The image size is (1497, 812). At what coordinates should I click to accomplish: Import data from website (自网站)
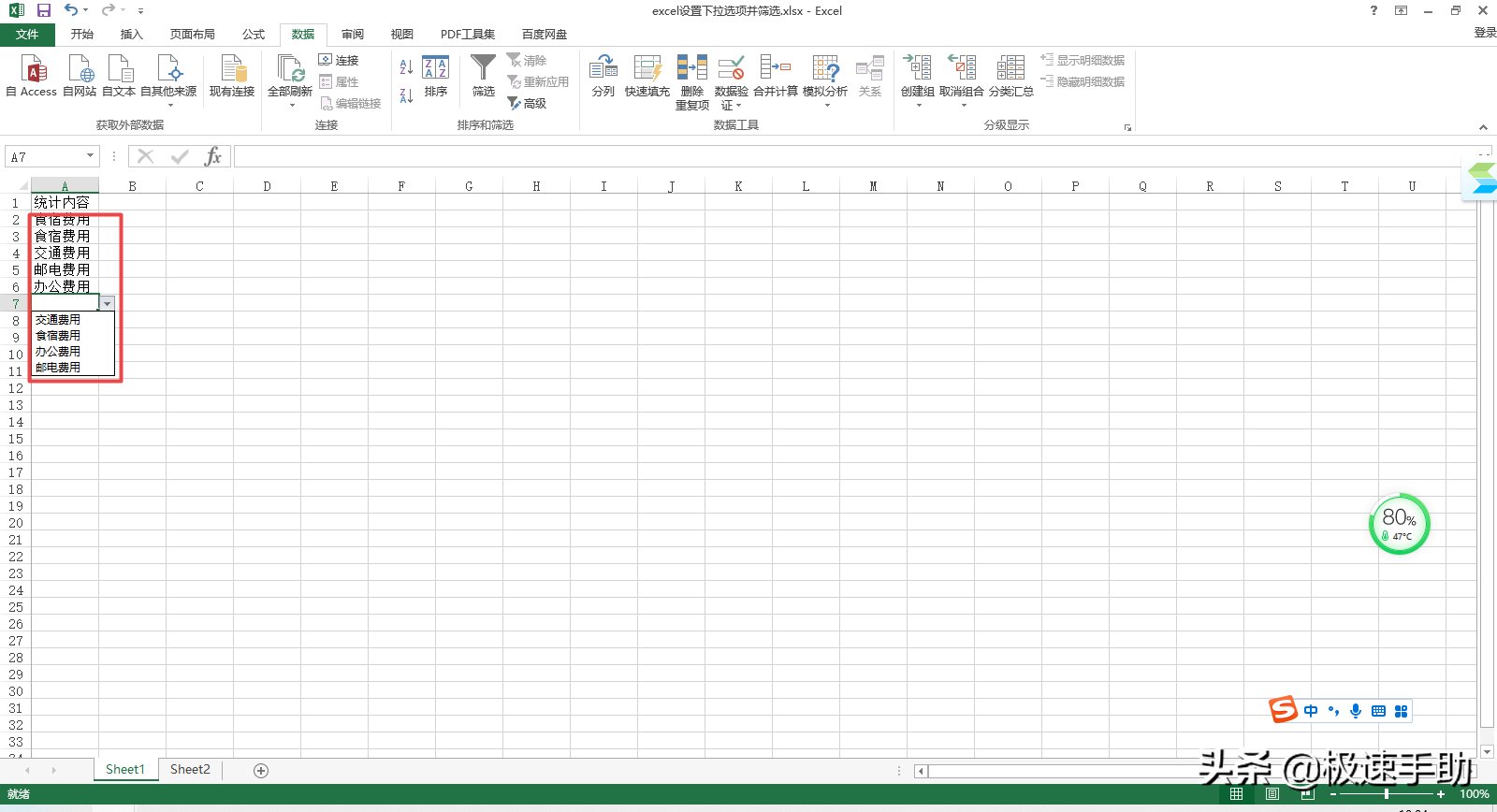[80, 76]
